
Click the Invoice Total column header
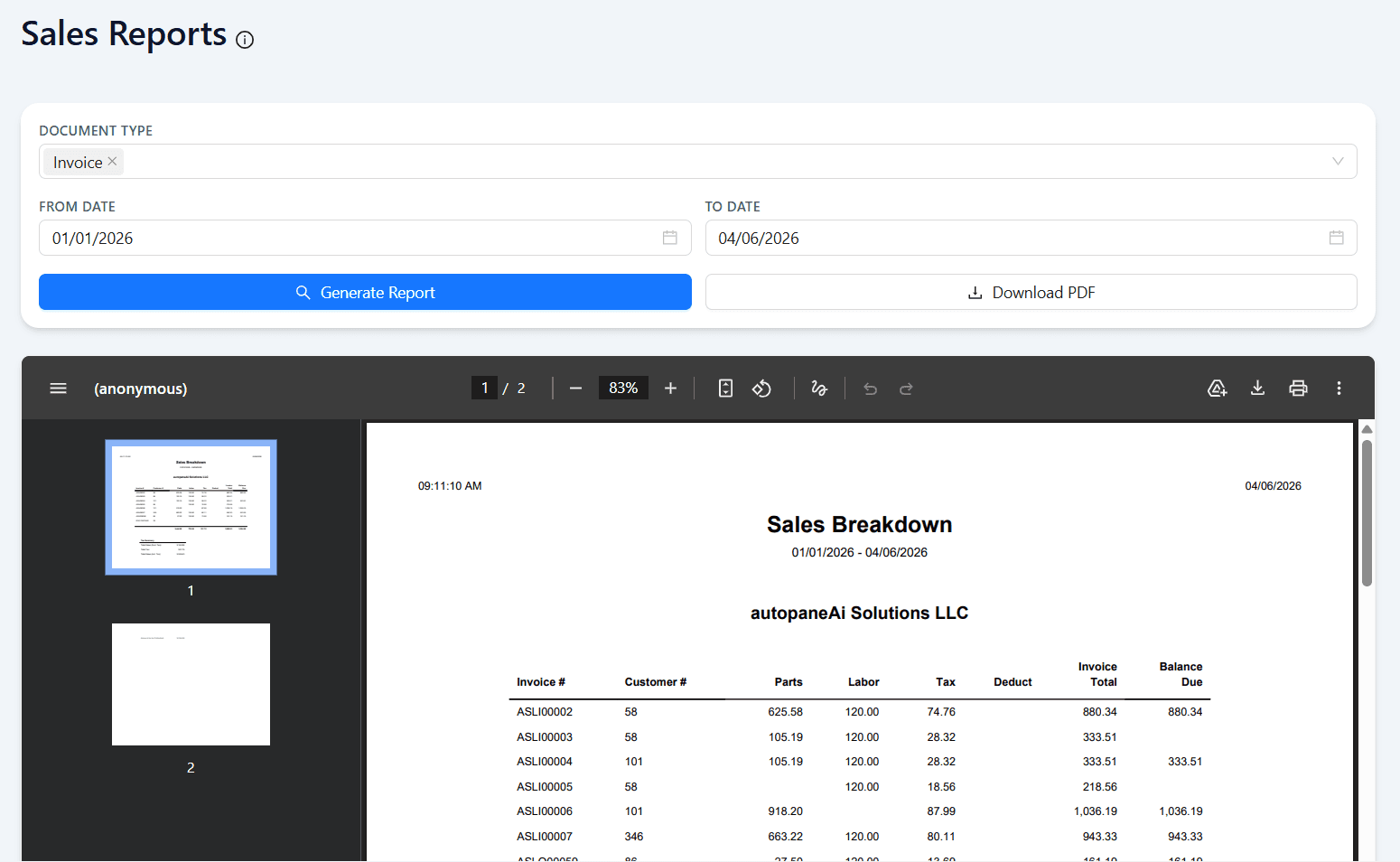pyautogui.click(x=1097, y=674)
